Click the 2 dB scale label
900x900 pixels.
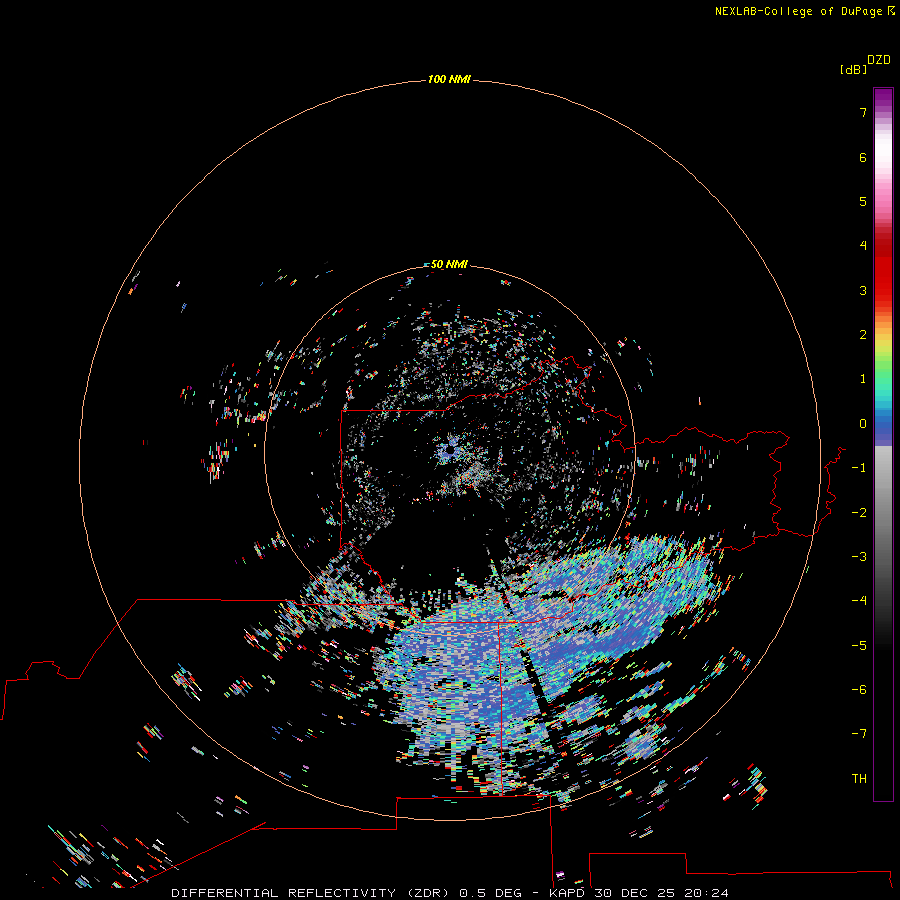[863, 335]
